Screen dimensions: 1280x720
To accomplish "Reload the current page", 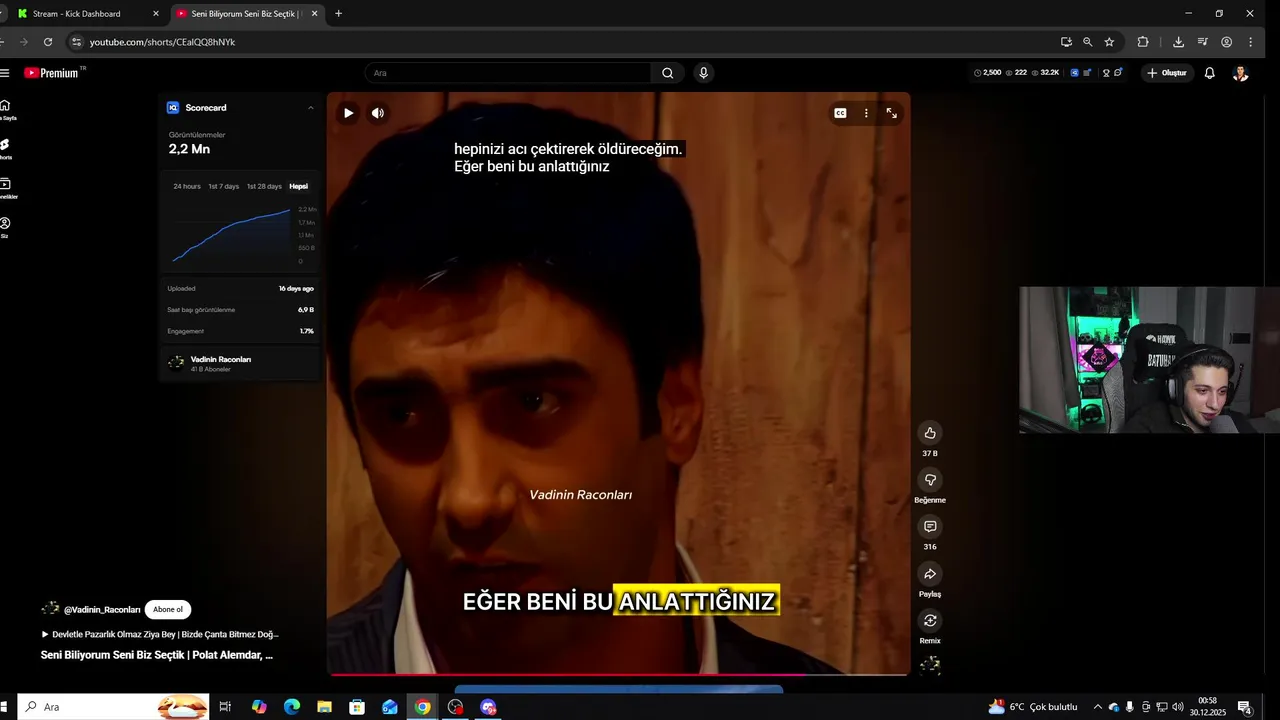I will 48,42.
